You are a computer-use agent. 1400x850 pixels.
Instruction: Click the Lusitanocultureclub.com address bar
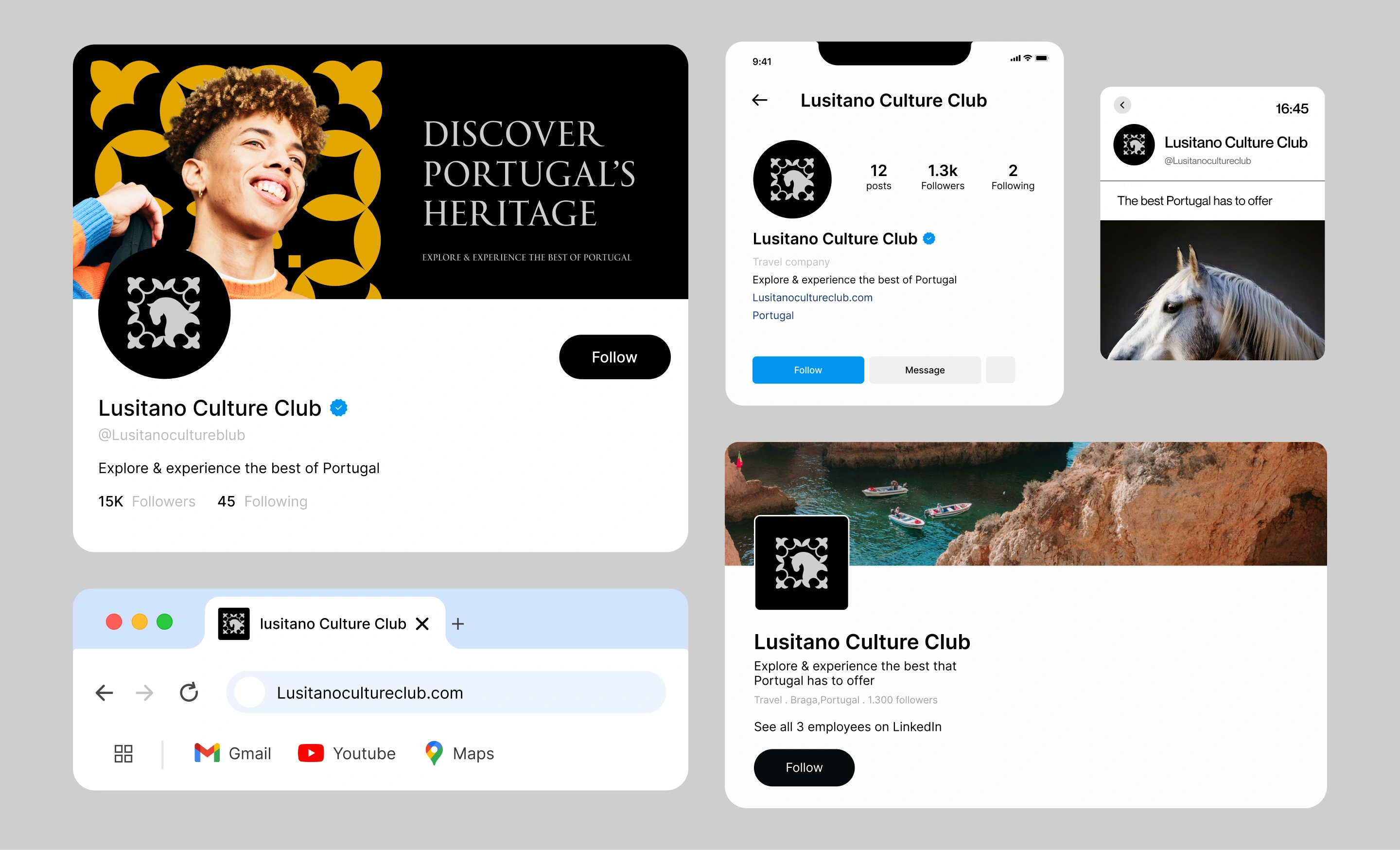[446, 692]
